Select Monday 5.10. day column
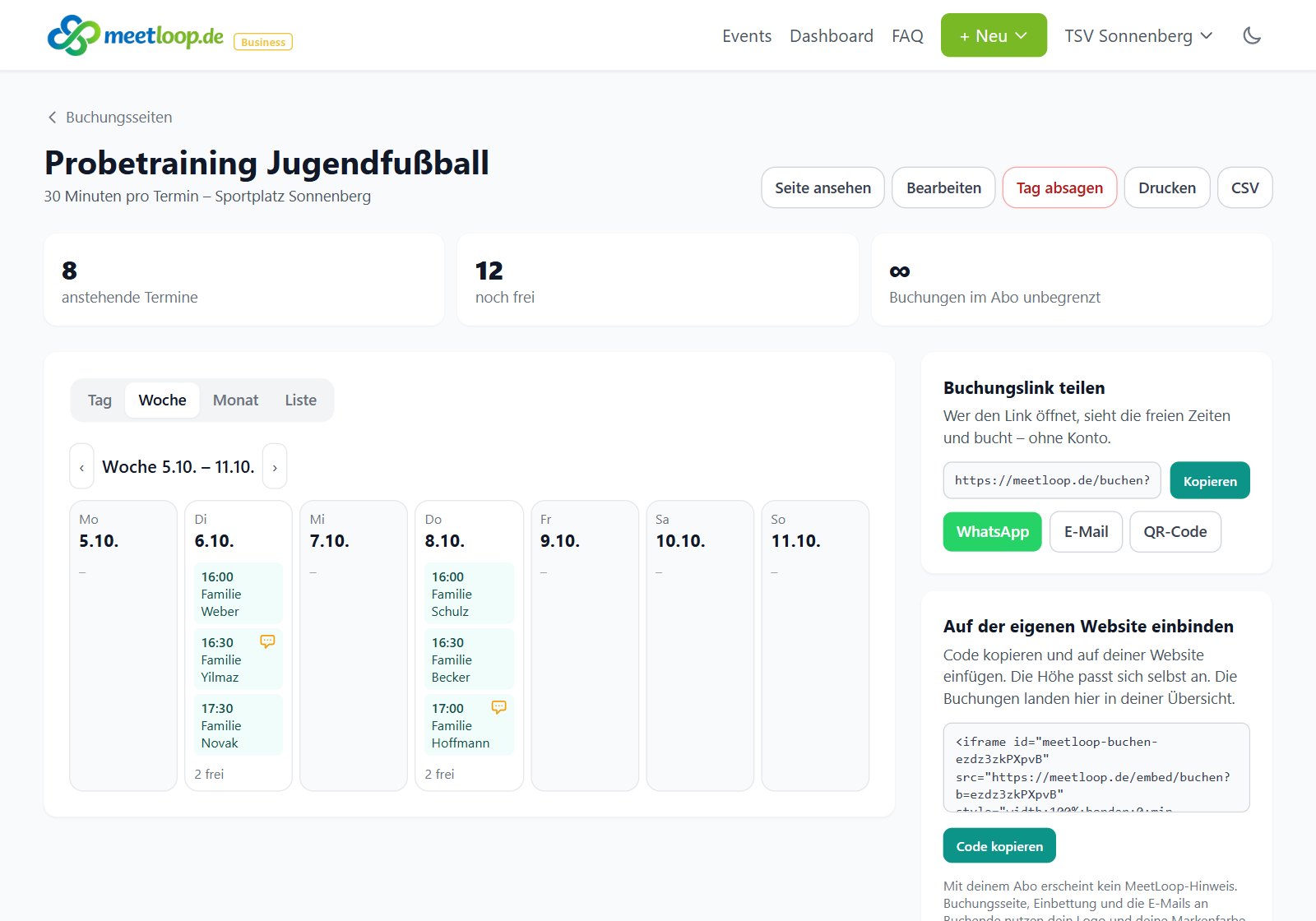 [123, 646]
